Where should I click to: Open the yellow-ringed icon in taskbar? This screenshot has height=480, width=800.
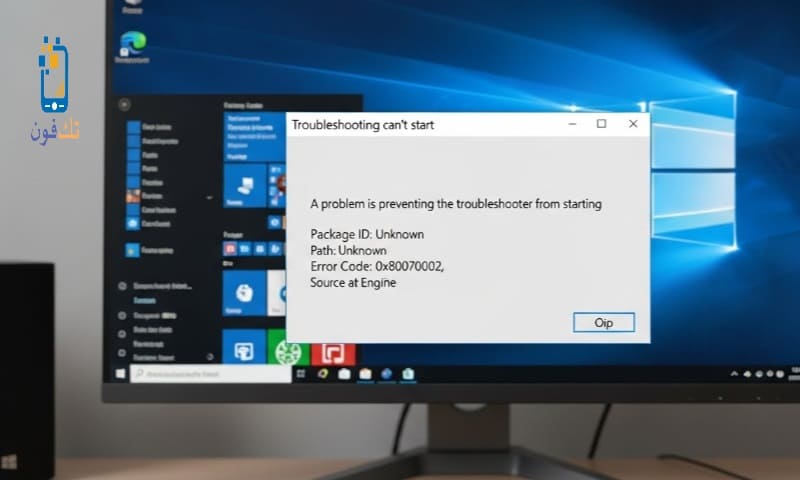coord(323,374)
